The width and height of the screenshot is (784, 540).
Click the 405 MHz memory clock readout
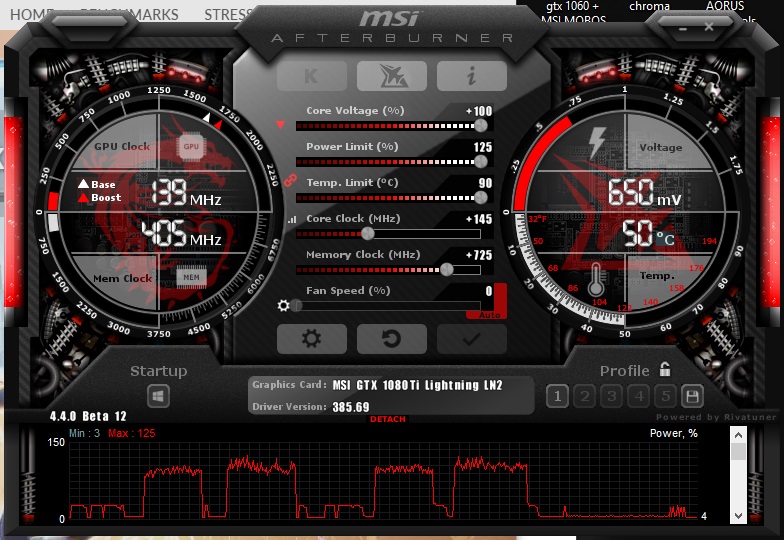click(x=182, y=234)
